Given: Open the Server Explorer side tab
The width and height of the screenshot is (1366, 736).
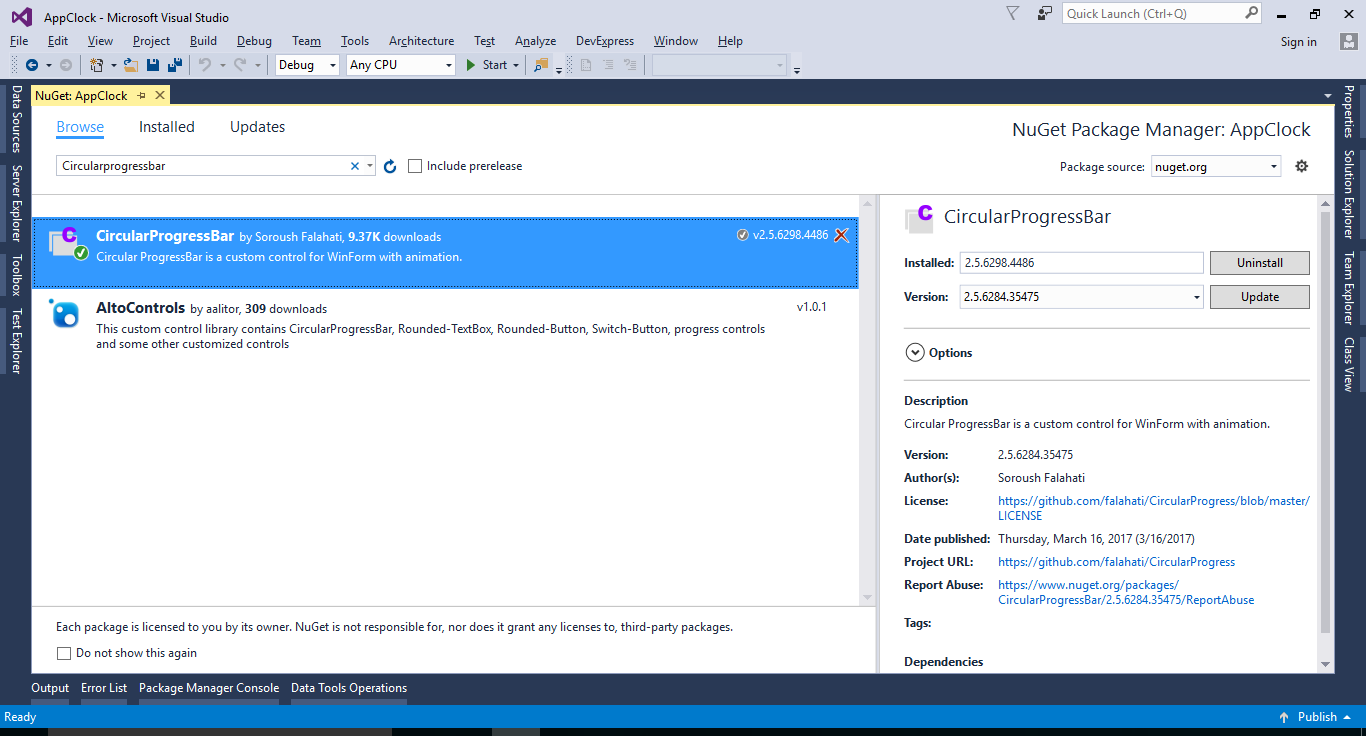Looking at the screenshot, I should (x=17, y=204).
